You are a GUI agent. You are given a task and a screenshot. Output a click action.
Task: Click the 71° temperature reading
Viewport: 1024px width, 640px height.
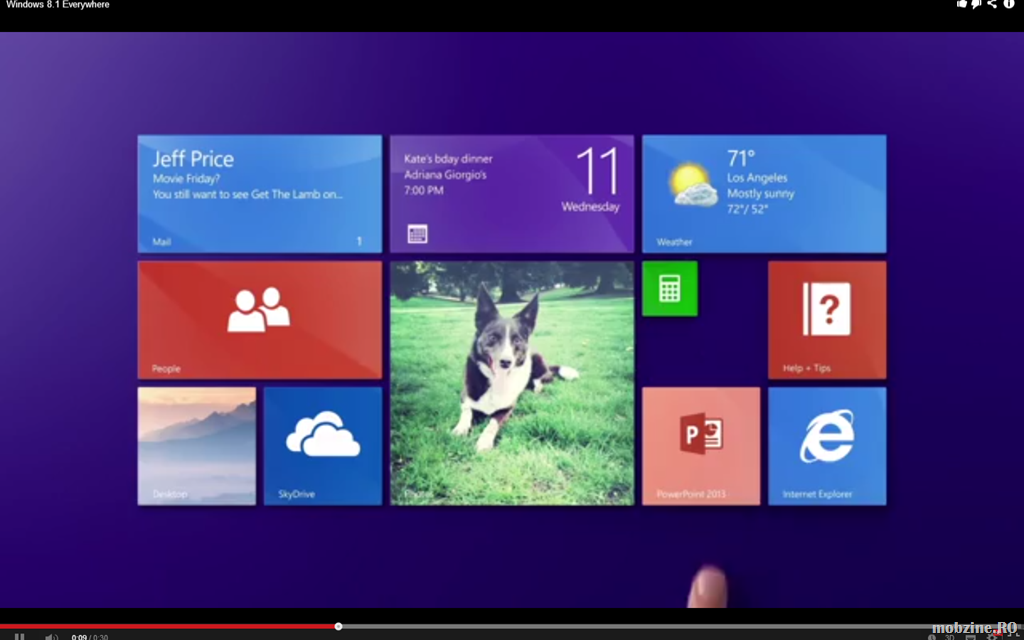point(741,158)
